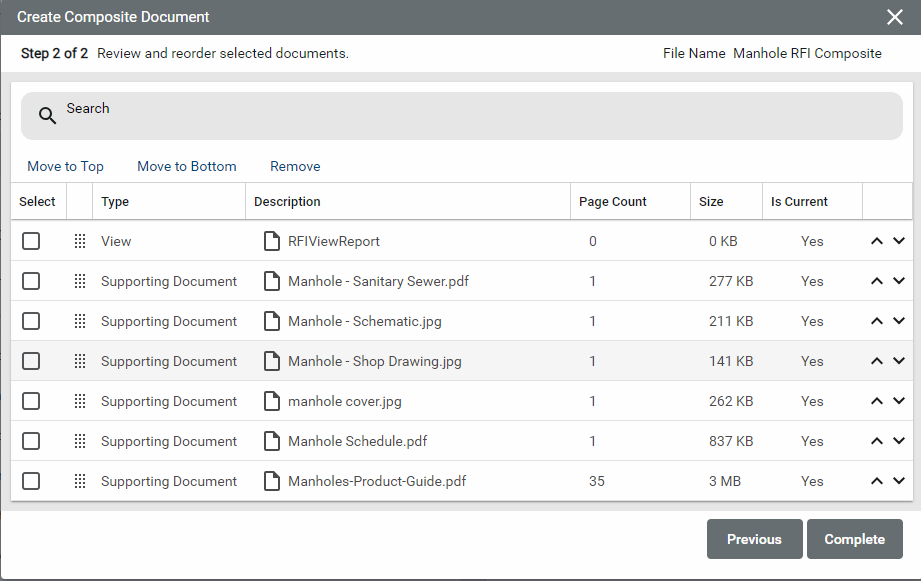Click file icon beside Manholes-Product-Guide.pdf
This screenshot has height=581, width=921.
click(271, 481)
